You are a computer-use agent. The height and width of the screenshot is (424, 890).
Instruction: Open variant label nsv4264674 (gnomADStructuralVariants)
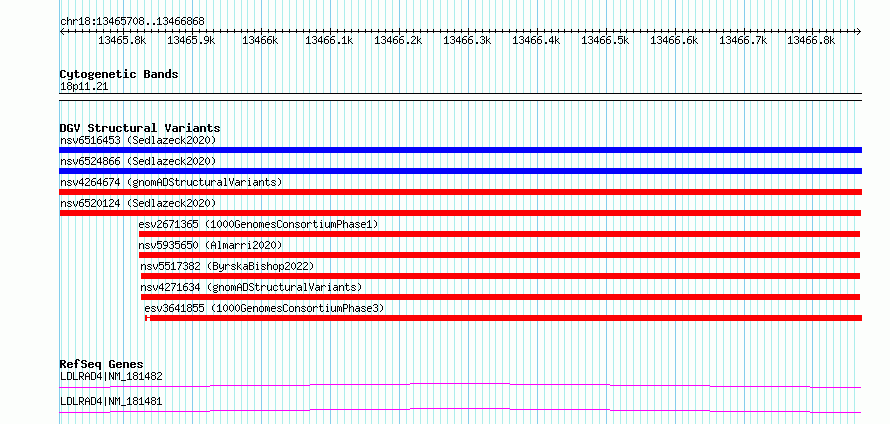(x=171, y=182)
